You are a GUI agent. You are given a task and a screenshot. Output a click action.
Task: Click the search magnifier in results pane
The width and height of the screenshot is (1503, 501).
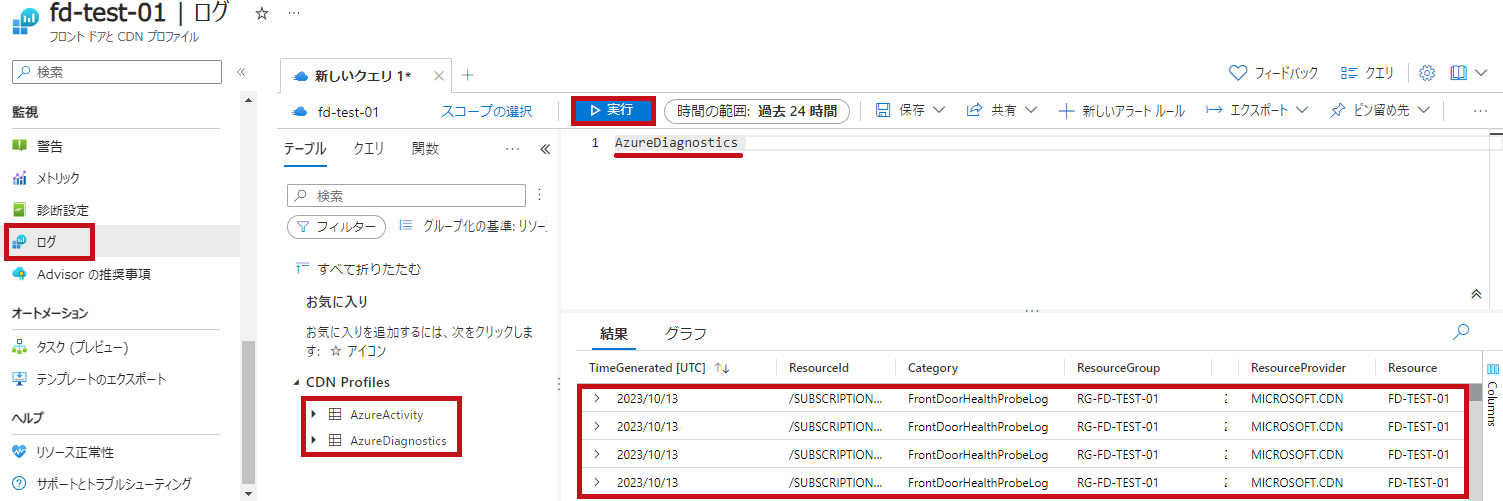click(x=1461, y=331)
